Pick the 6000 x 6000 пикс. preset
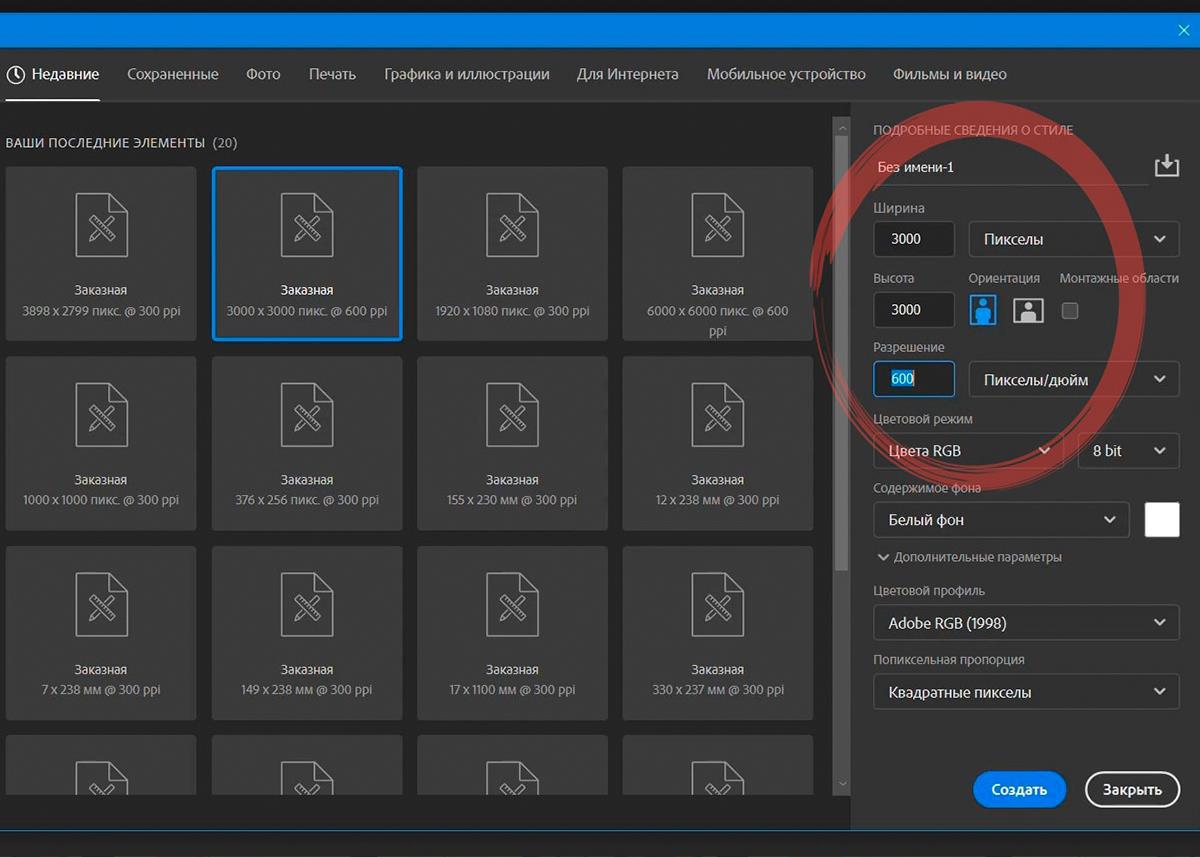The height and width of the screenshot is (857, 1200). (717, 254)
